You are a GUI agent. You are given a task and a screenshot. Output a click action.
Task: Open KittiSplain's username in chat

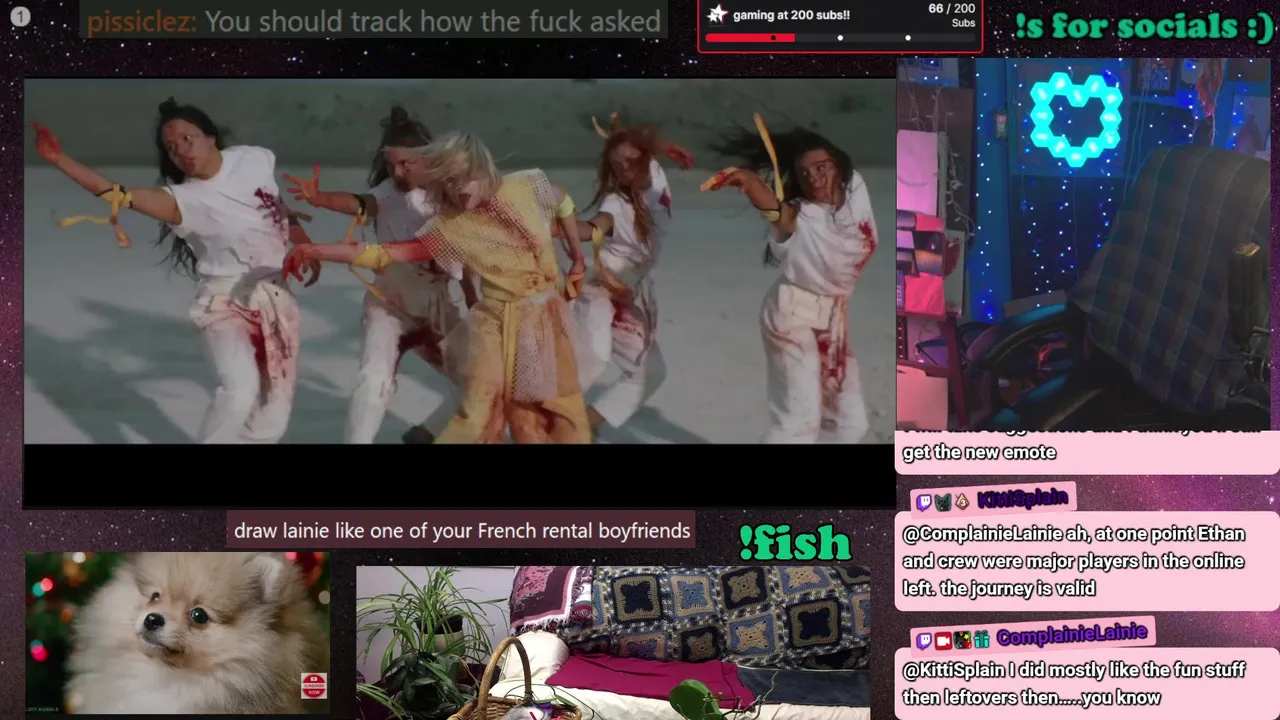tap(1022, 499)
